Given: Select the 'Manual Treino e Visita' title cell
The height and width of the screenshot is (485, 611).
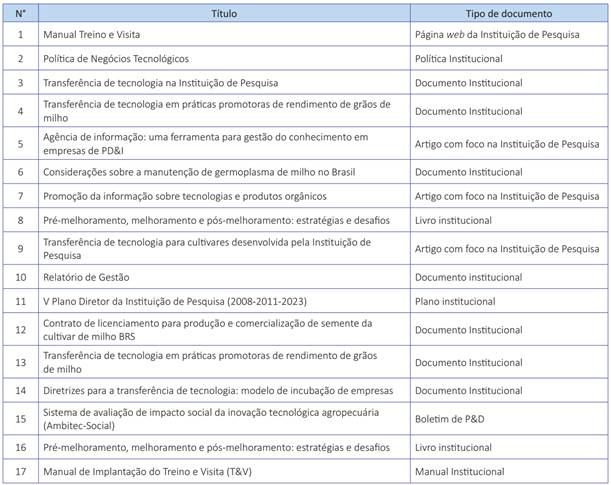Looking at the screenshot, I should pos(92,34).
